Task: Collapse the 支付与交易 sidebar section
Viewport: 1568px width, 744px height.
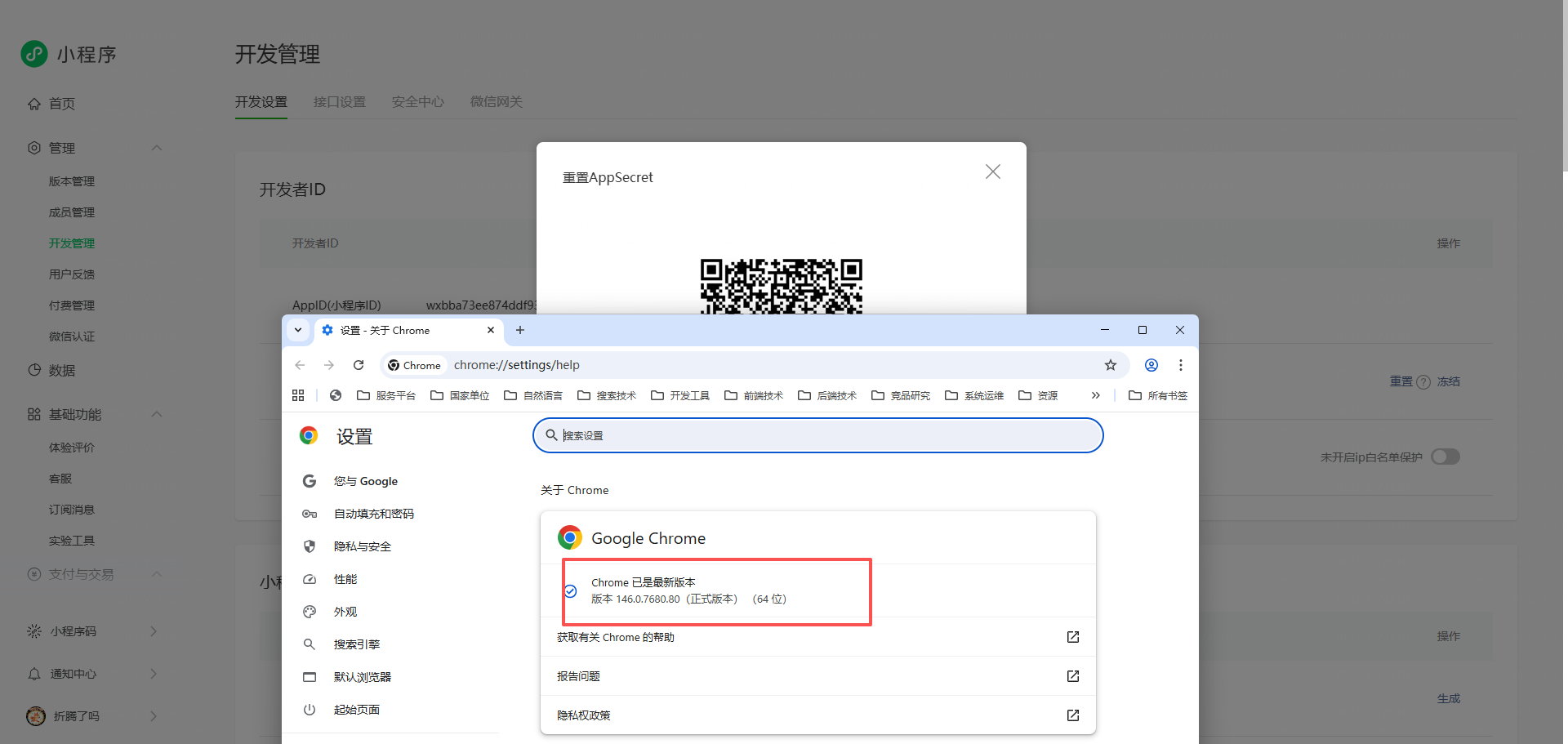Action: point(157,574)
